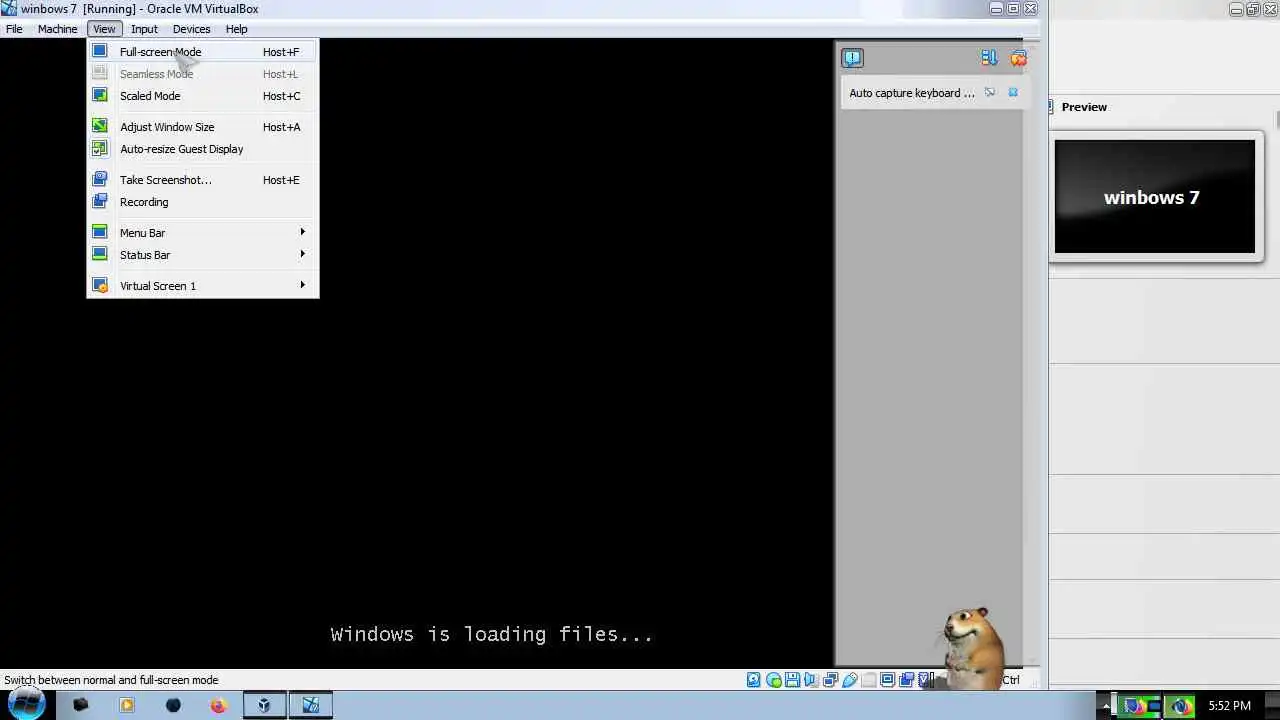Click the help icon beside Auto capture keyboard

(x=990, y=93)
